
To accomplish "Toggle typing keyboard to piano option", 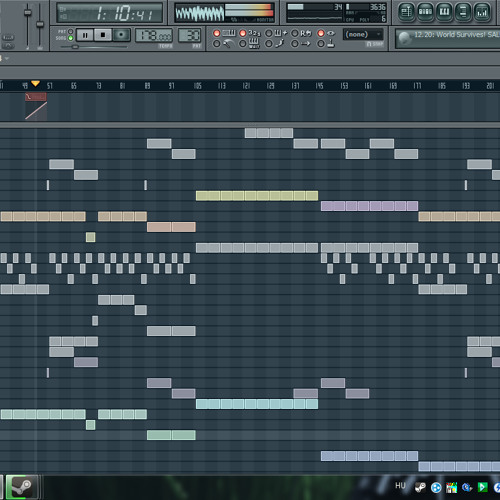I will point(225,33).
